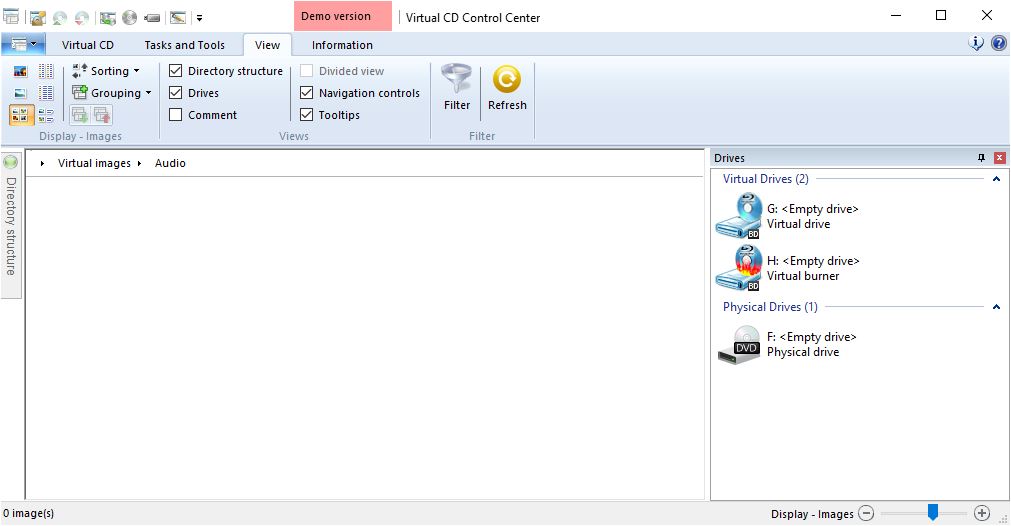Select the F: physical DVD drive
1011x526 pixels.
(x=787, y=344)
